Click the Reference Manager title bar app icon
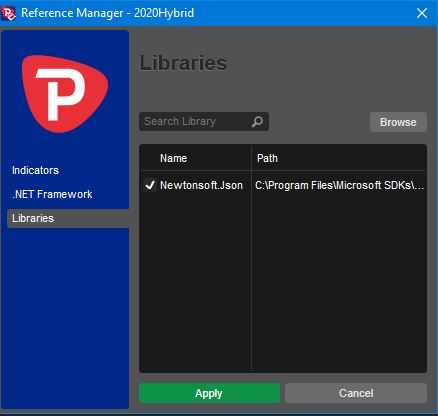The height and width of the screenshot is (416, 438). [x=8, y=14]
